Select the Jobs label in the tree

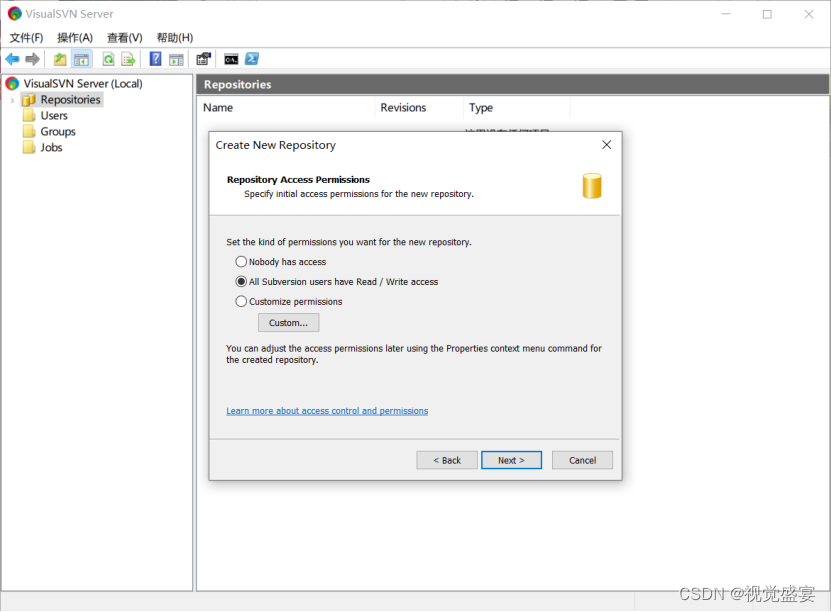(51, 147)
